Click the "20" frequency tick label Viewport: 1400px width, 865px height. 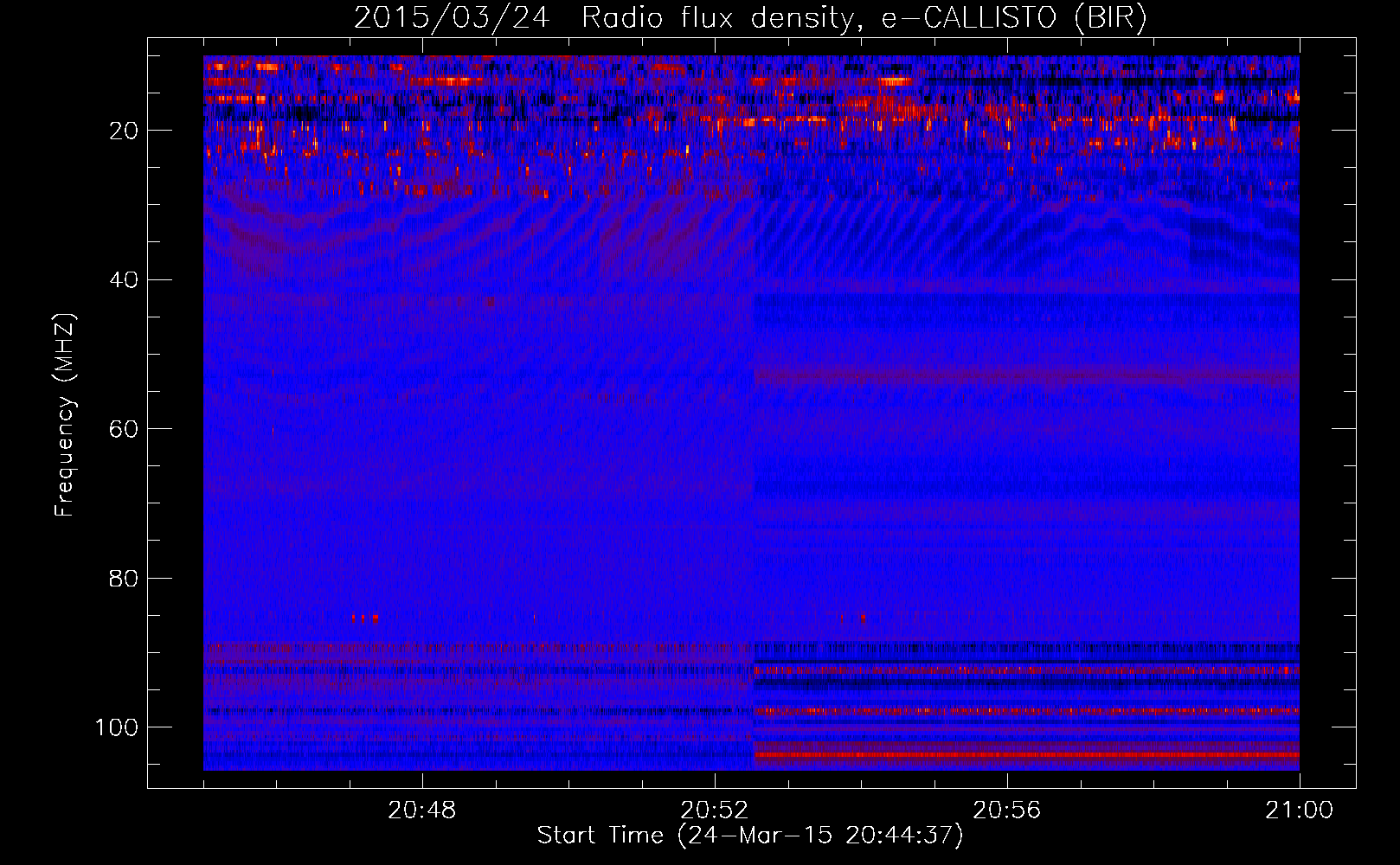tap(124, 131)
